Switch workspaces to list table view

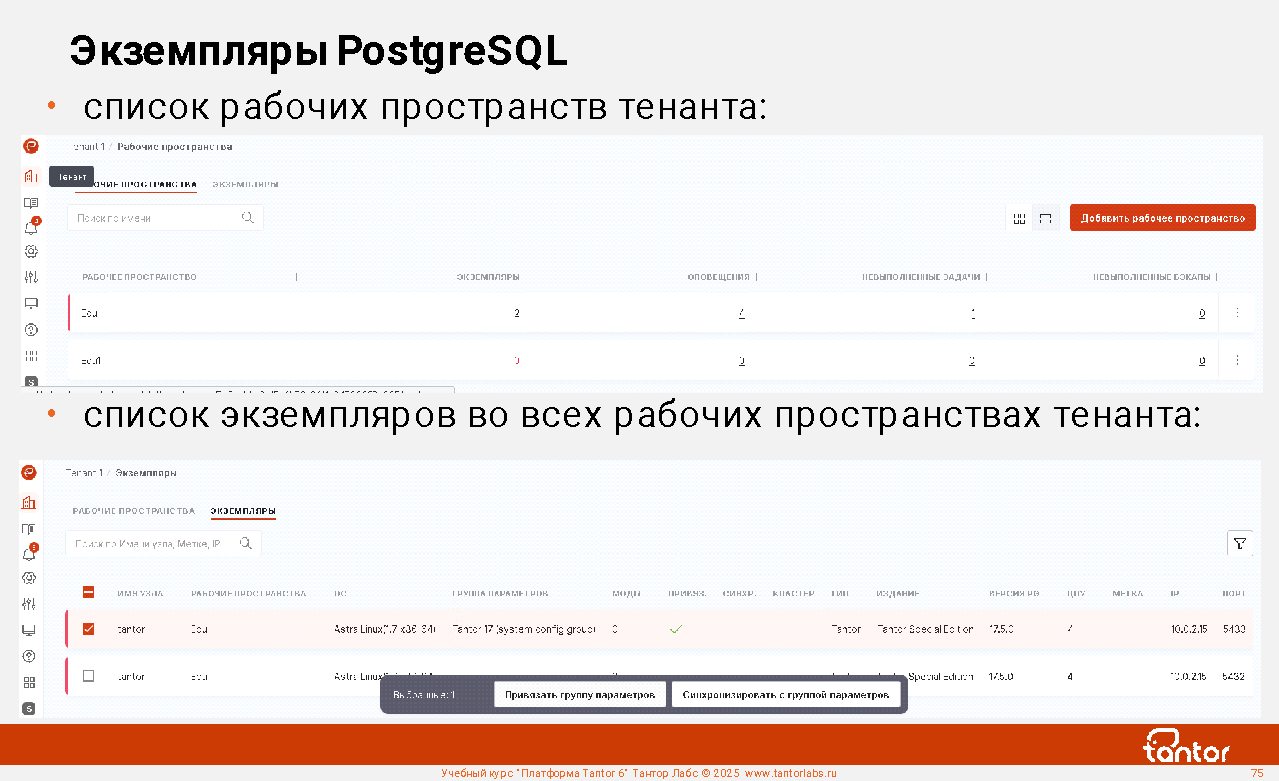pos(1046,218)
